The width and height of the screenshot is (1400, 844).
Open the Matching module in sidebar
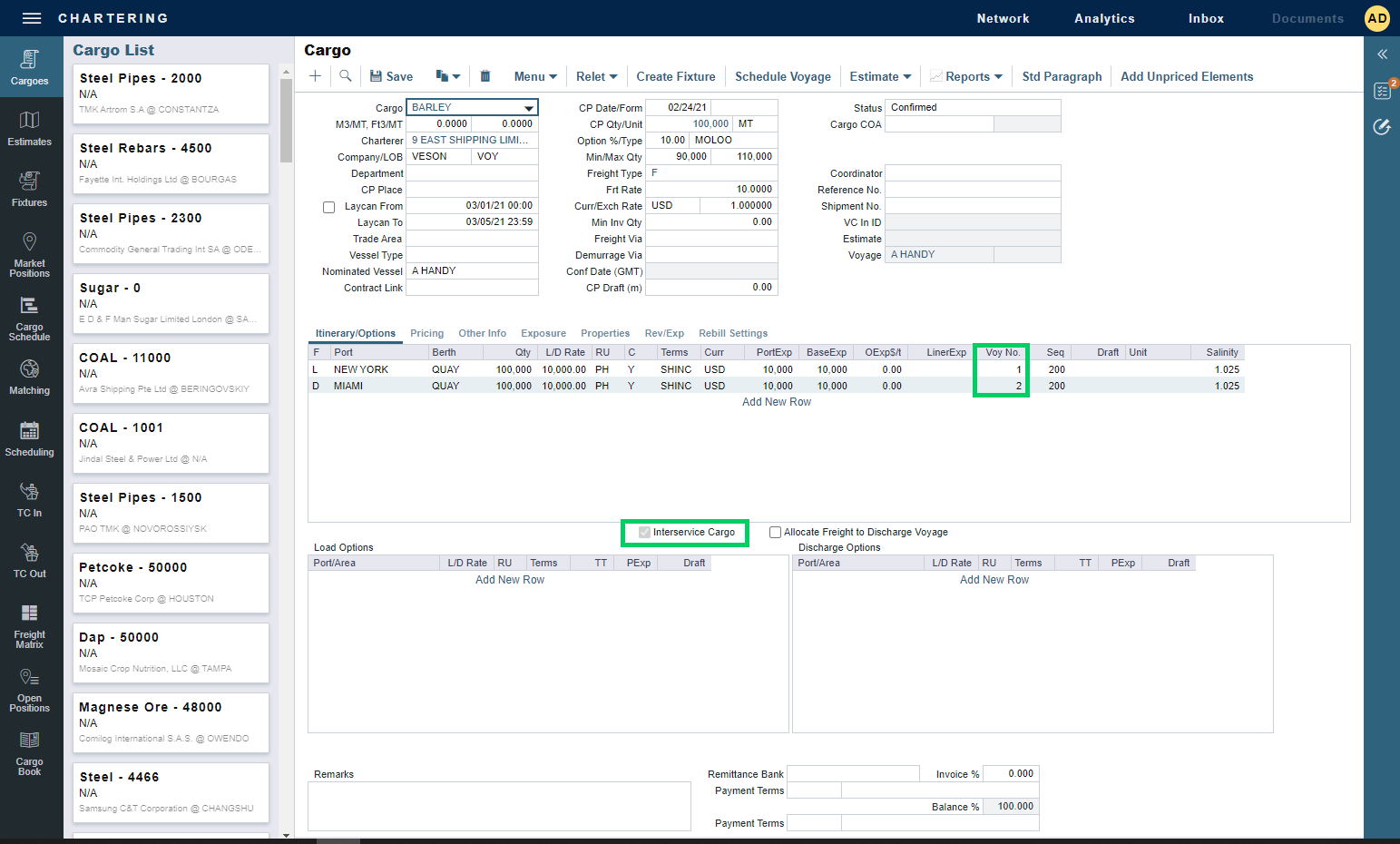[x=29, y=378]
